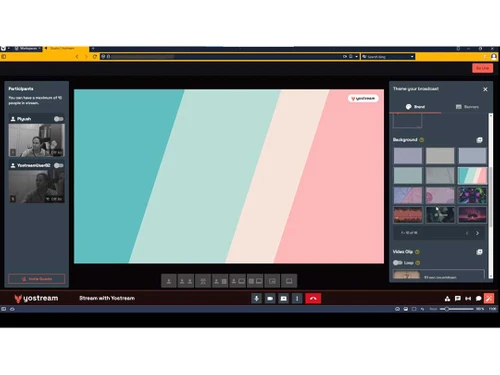Click the Invite Guests button
Image resolution: width=500 pixels, height=375 pixels.
pos(37,279)
